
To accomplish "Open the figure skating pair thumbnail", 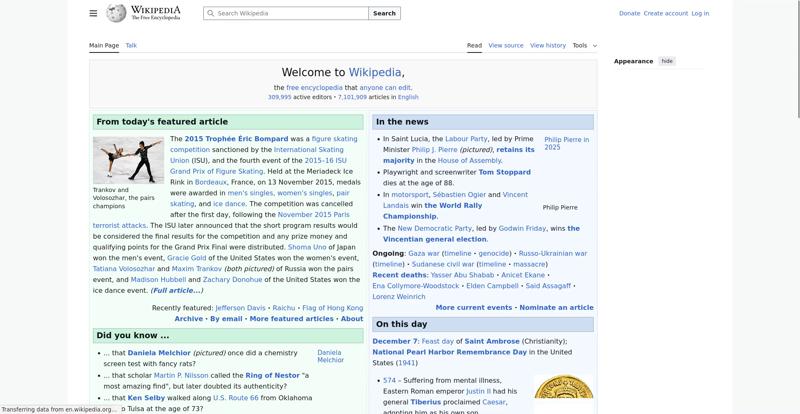I will tap(128, 160).
